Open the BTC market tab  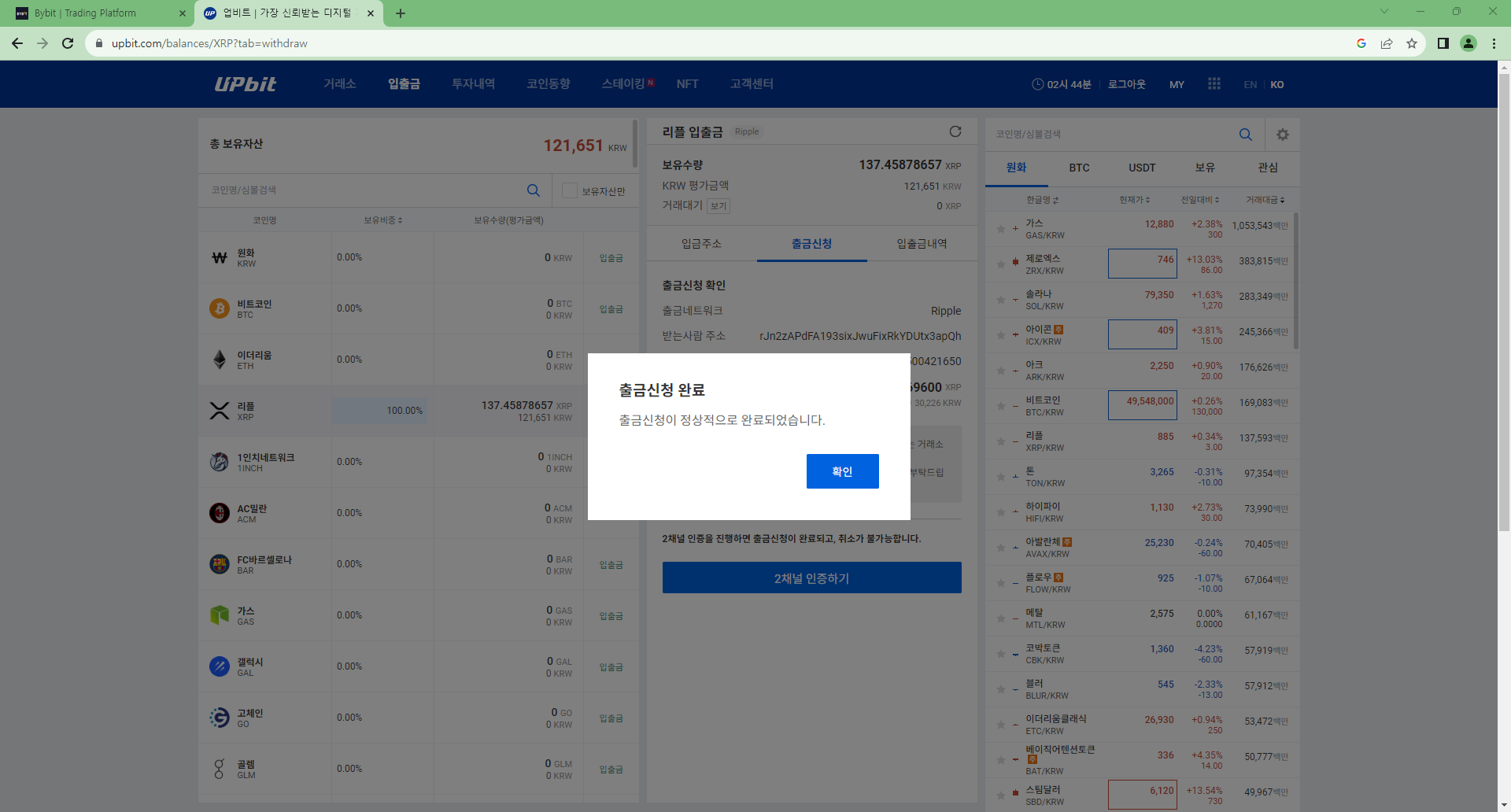1079,168
